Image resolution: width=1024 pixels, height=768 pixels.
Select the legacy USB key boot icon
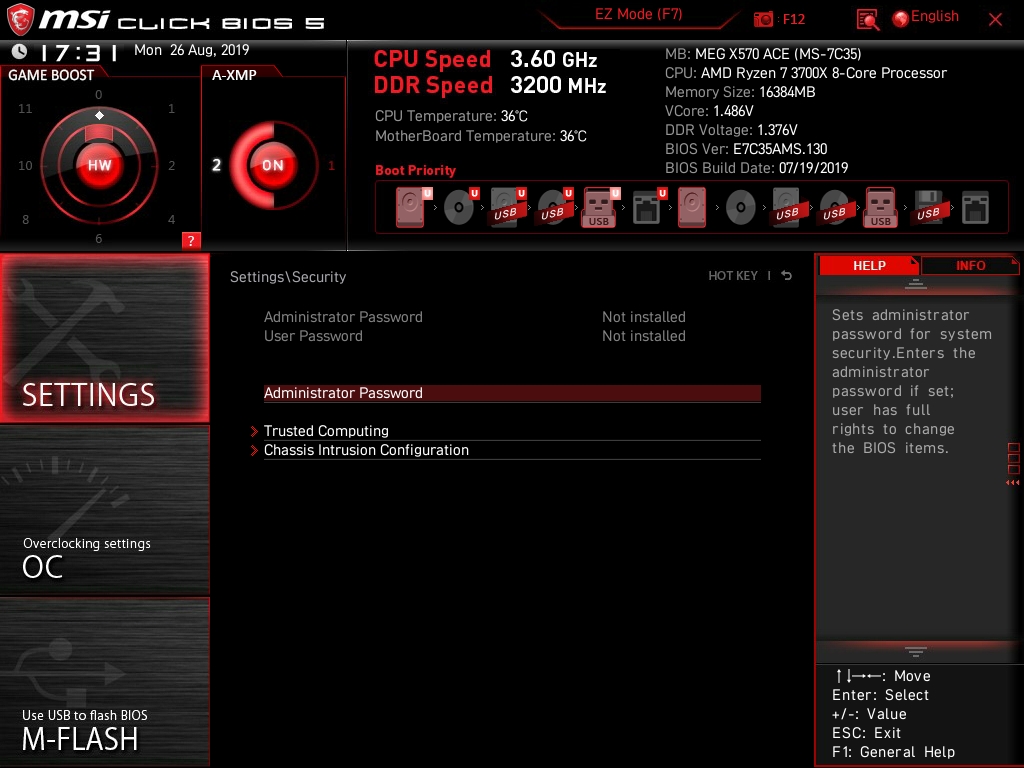881,207
